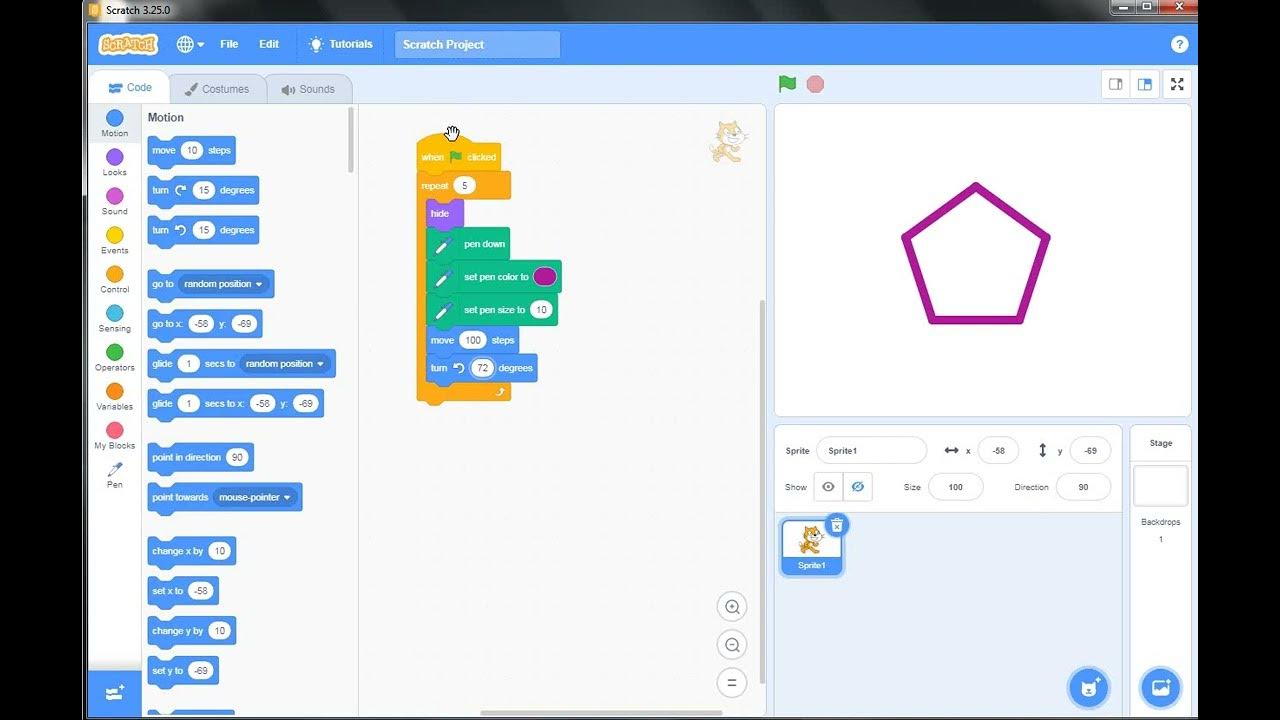Screen dimensions: 1280x720
Task: Delete Sprite1 using trash icon
Action: [x=837, y=525]
